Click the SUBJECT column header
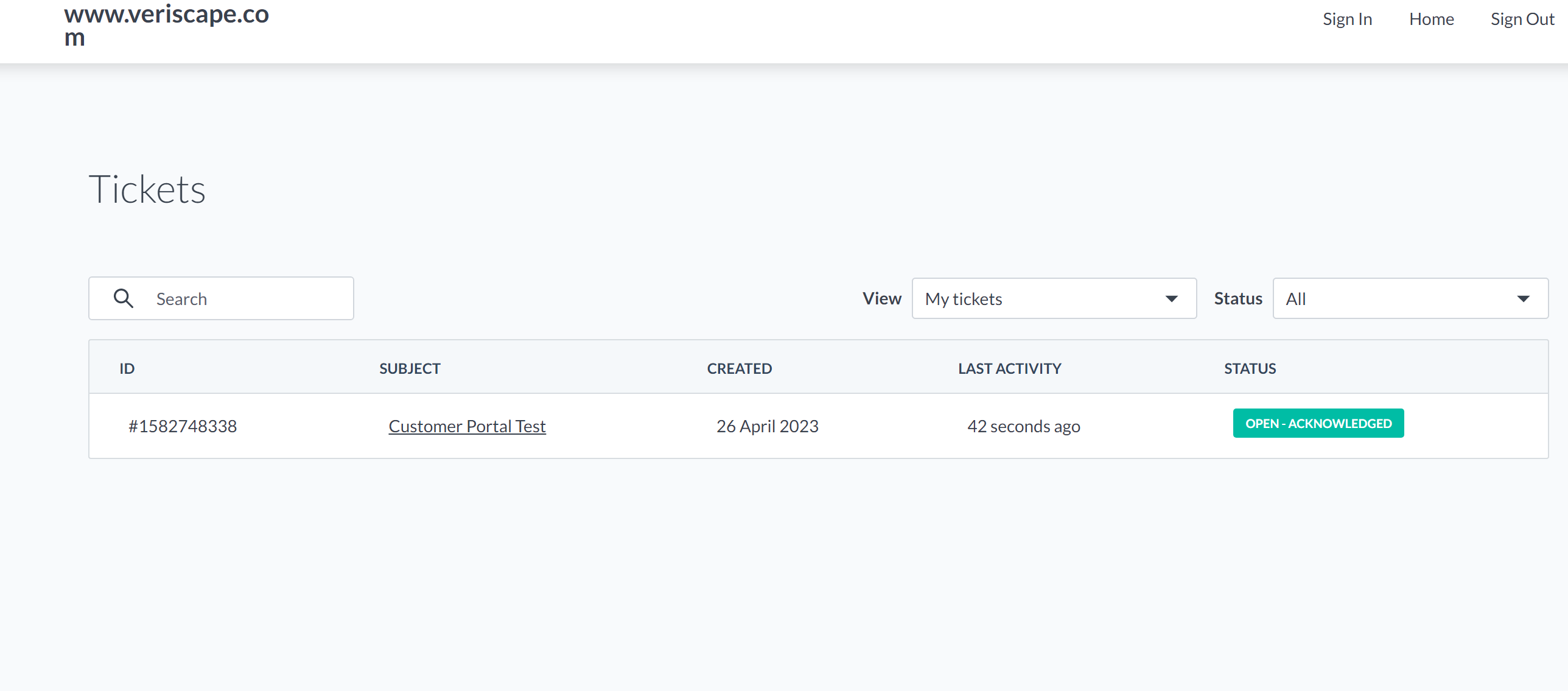 (410, 368)
